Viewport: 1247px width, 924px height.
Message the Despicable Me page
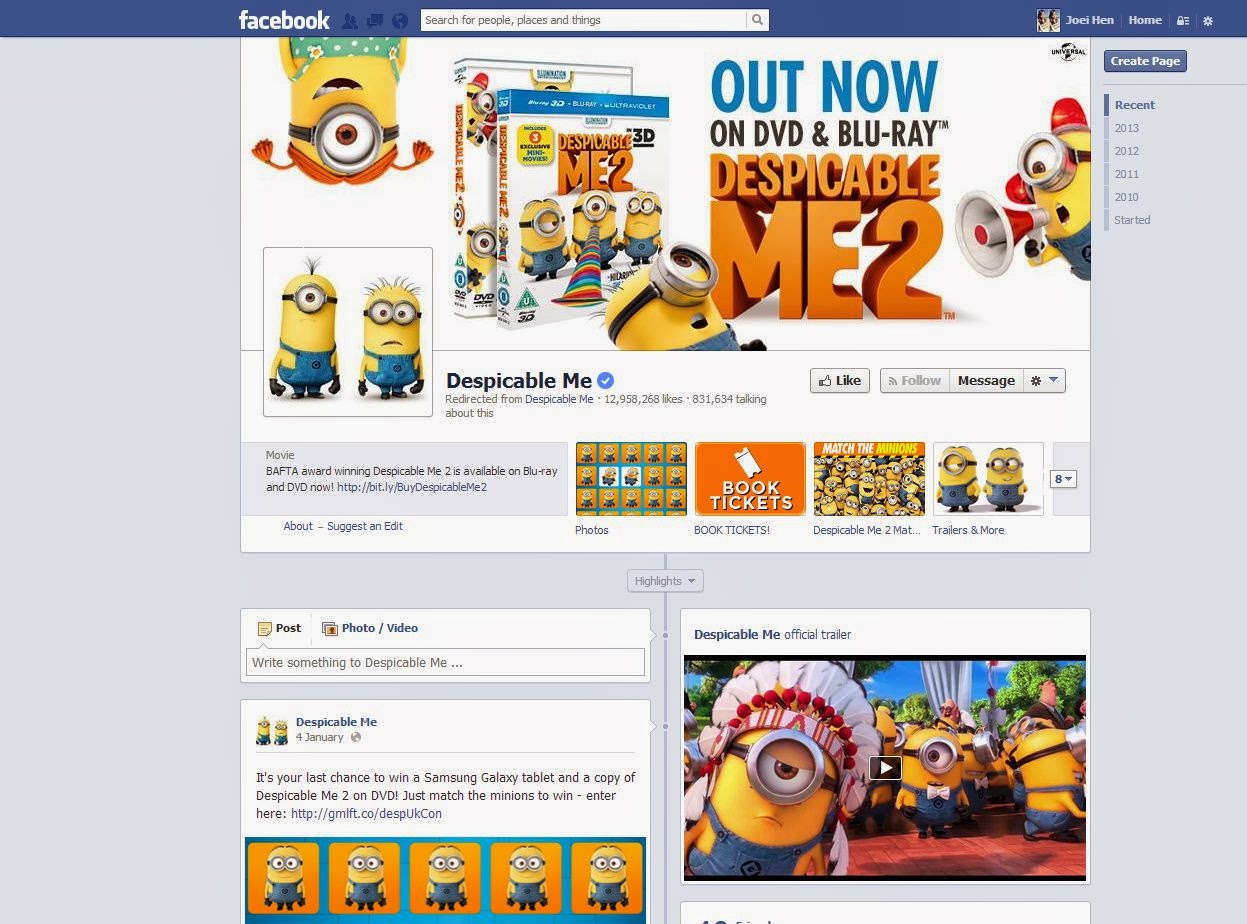(986, 380)
